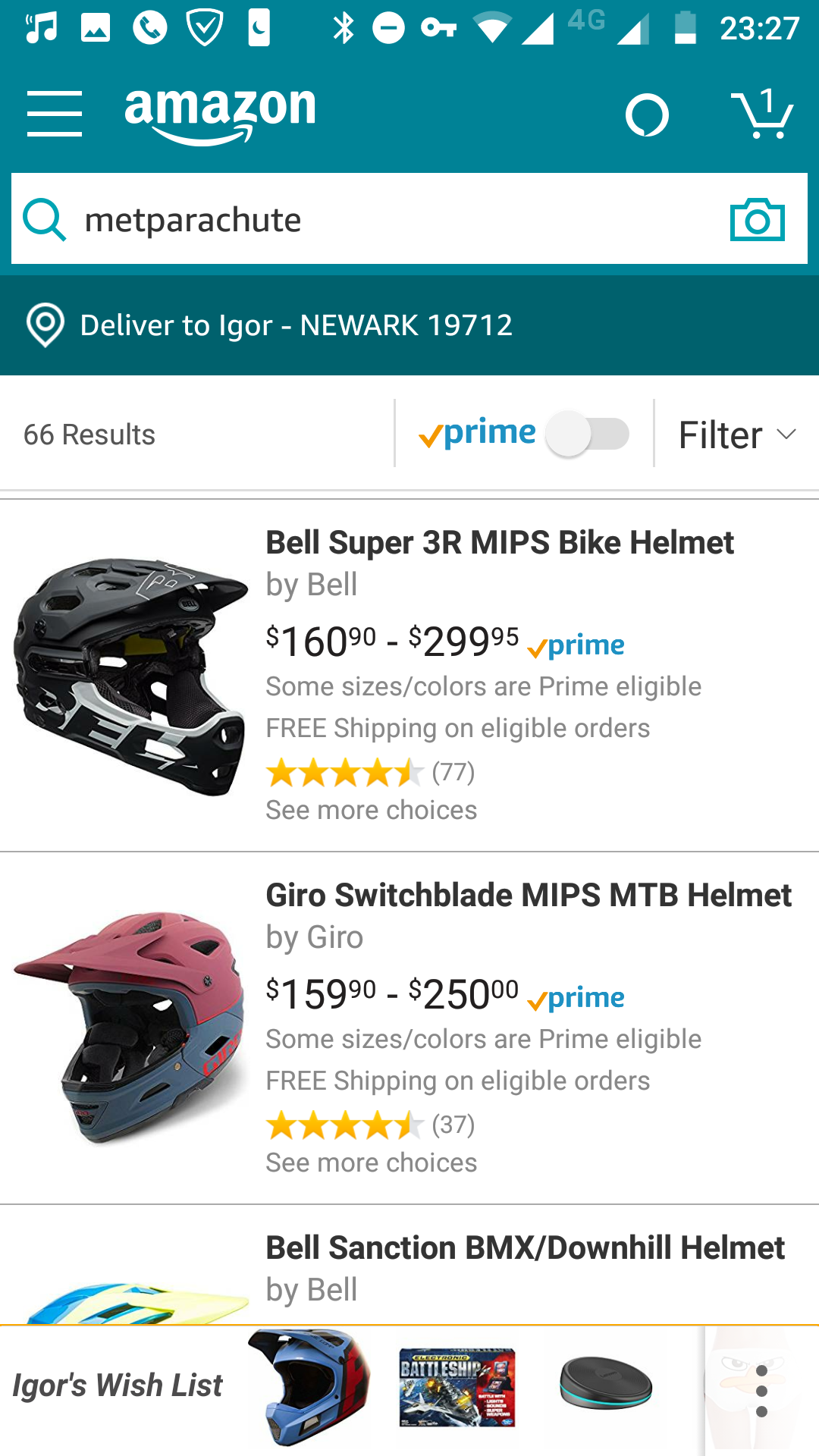Screen dimensions: 819x1456
Task: Expand the Filter dropdown
Action: (x=736, y=435)
